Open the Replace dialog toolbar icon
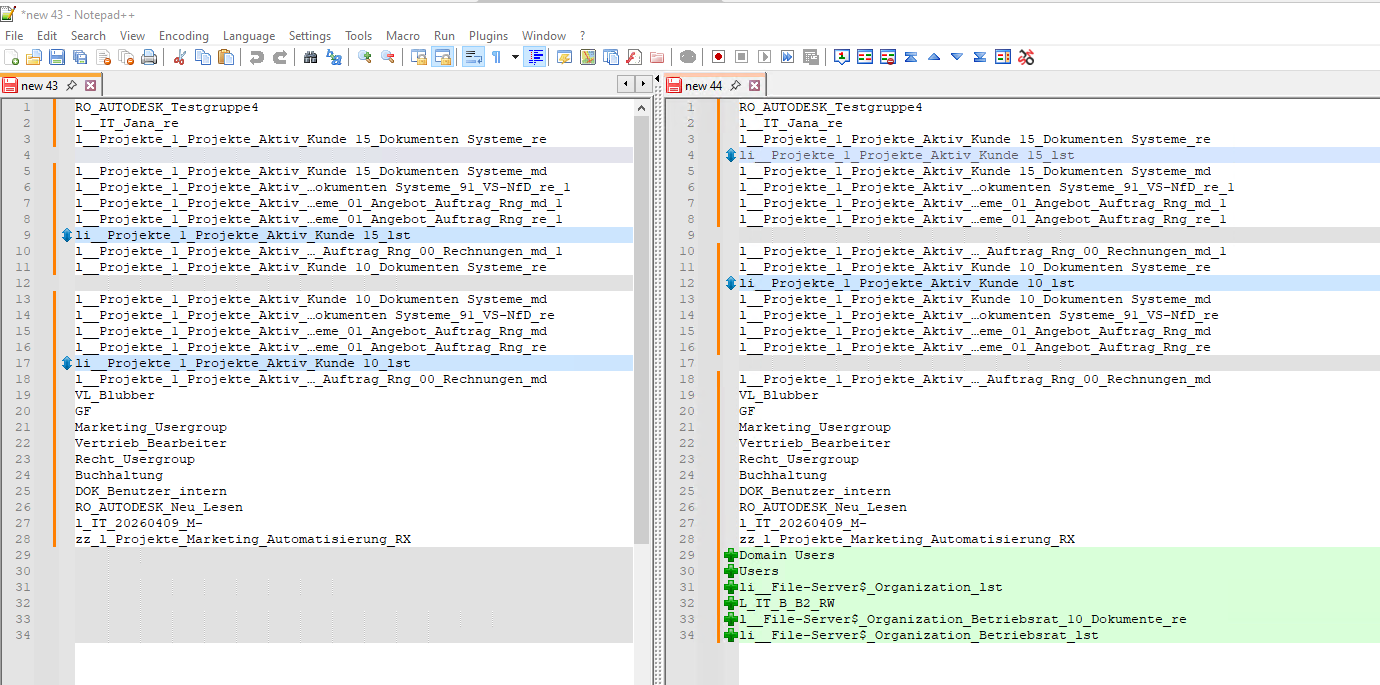Viewport: 1380px width, 685px height. tap(334, 57)
